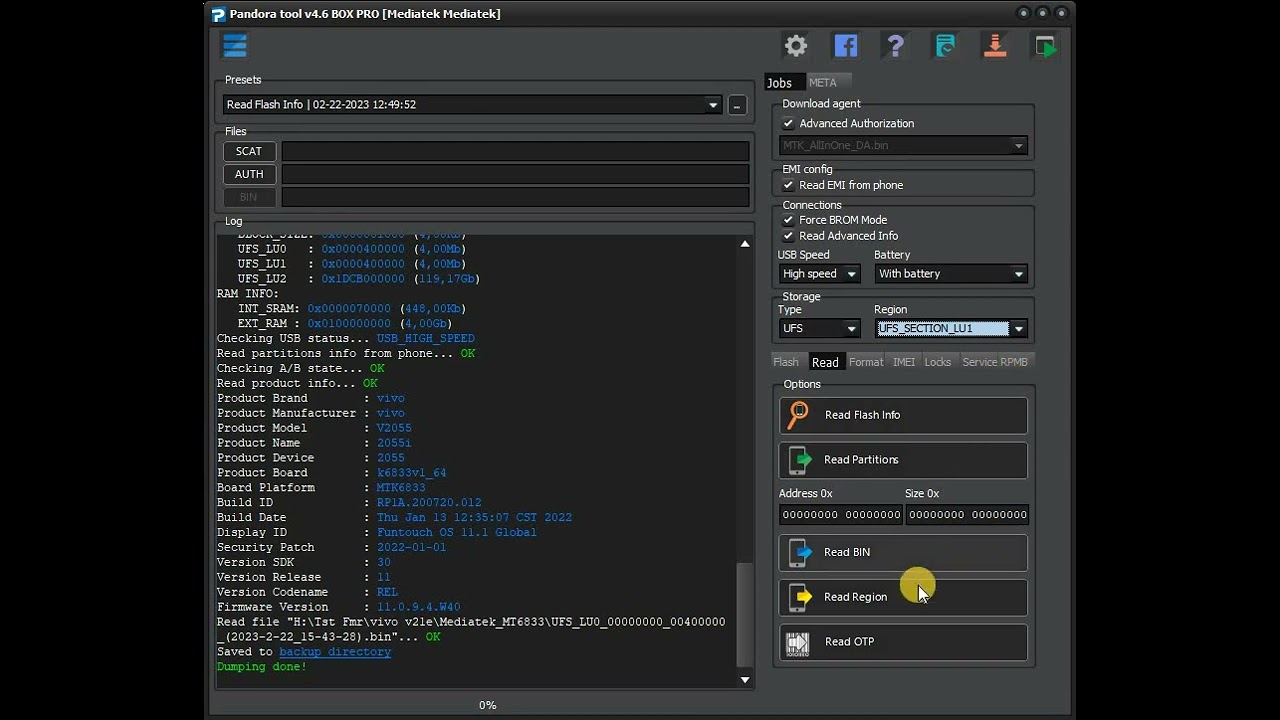Screen dimensions: 1280x720
Task: Click the 'Checking A/B state...' log line
Action: coord(301,369)
